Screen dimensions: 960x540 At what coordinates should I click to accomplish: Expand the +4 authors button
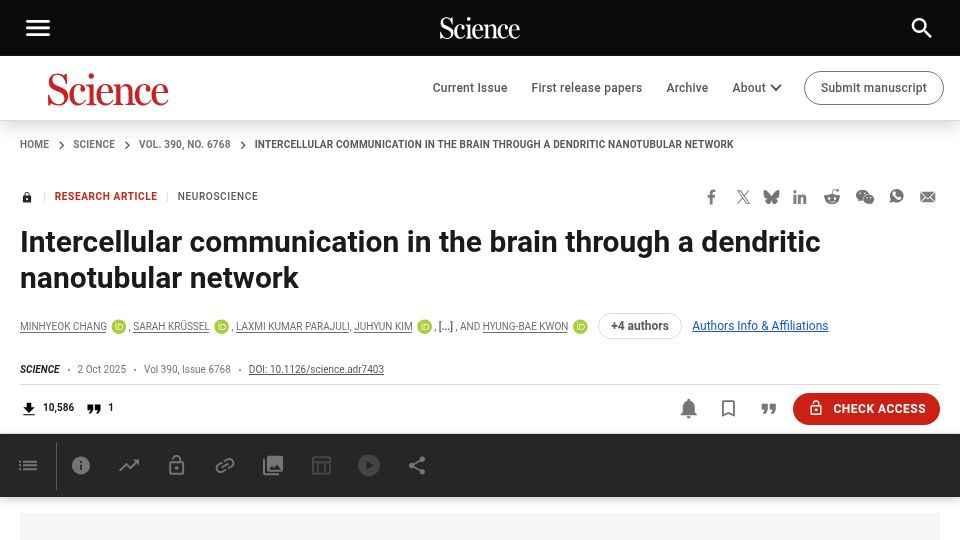pos(640,326)
